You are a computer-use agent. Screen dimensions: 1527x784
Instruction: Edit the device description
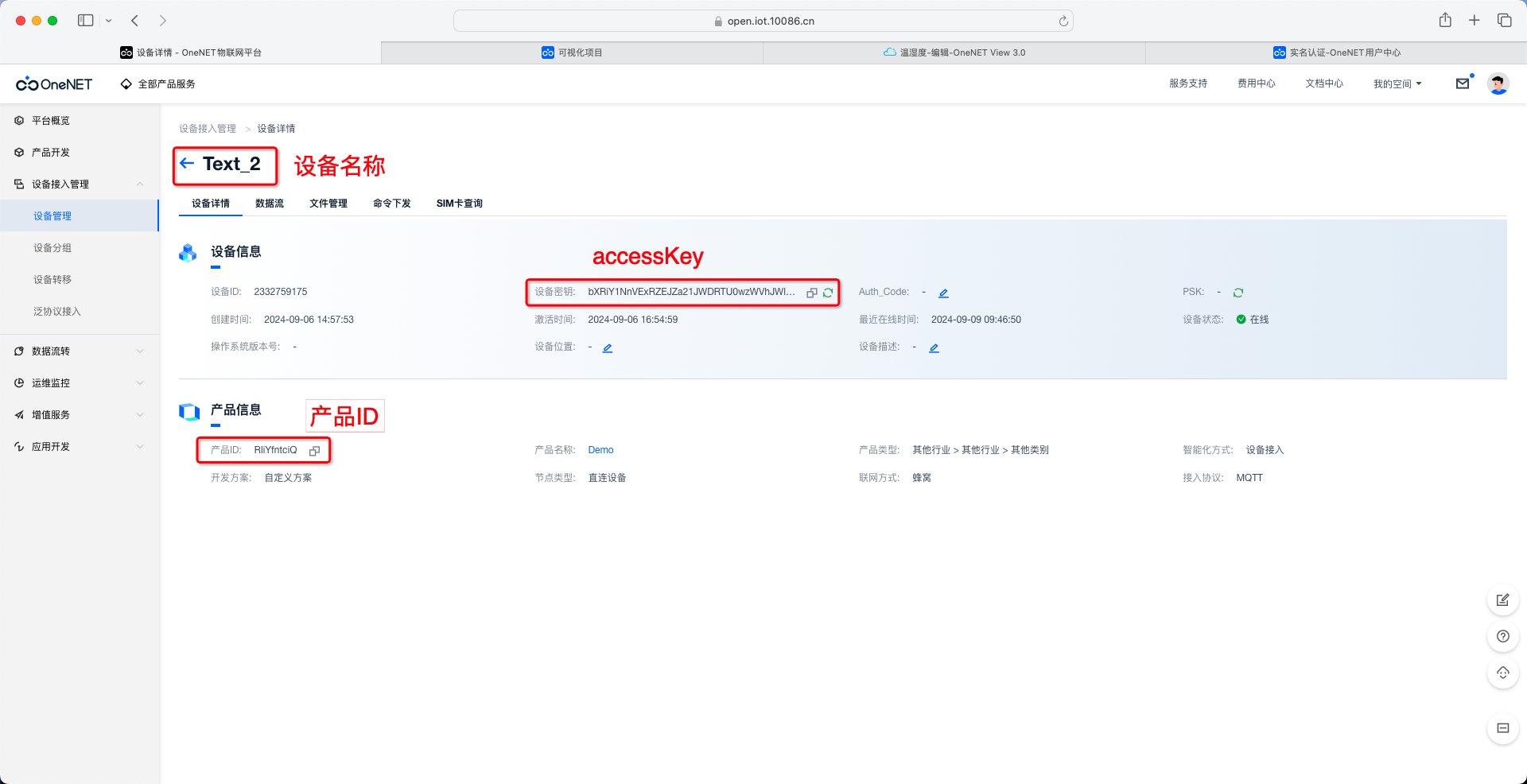[934, 348]
